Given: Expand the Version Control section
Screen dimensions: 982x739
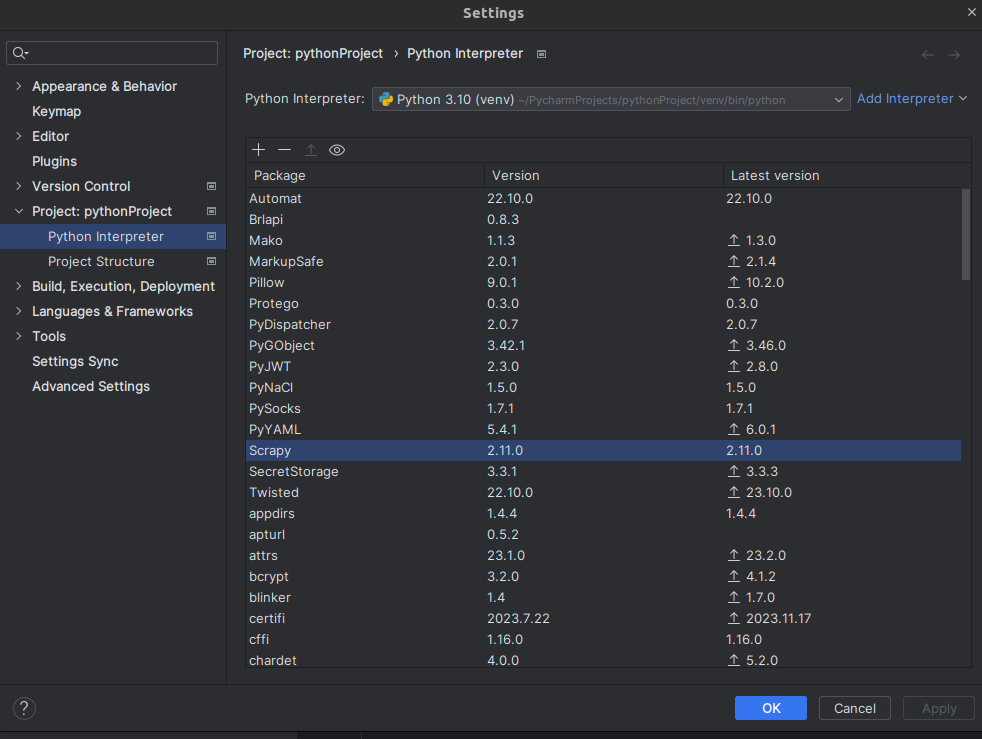Looking at the screenshot, I should (19, 186).
